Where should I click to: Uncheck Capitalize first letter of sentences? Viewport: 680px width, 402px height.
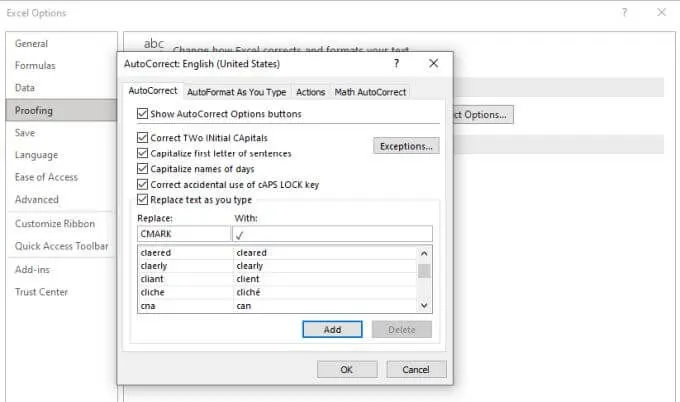click(x=142, y=154)
